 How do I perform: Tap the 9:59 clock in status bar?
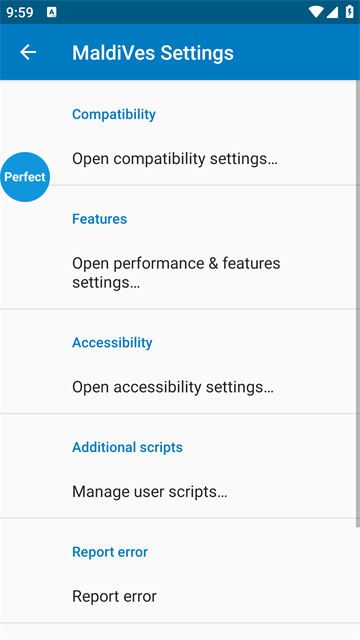[x=20, y=12]
